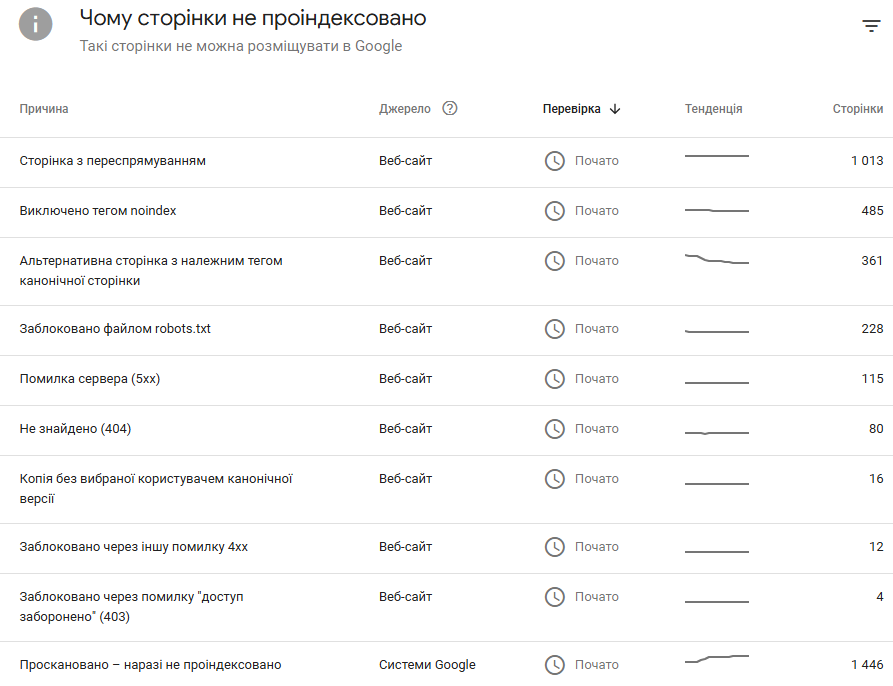Image resolution: width=893 pixels, height=686 pixels.
Task: Click the clock icon in the noindex row
Action: point(554,211)
